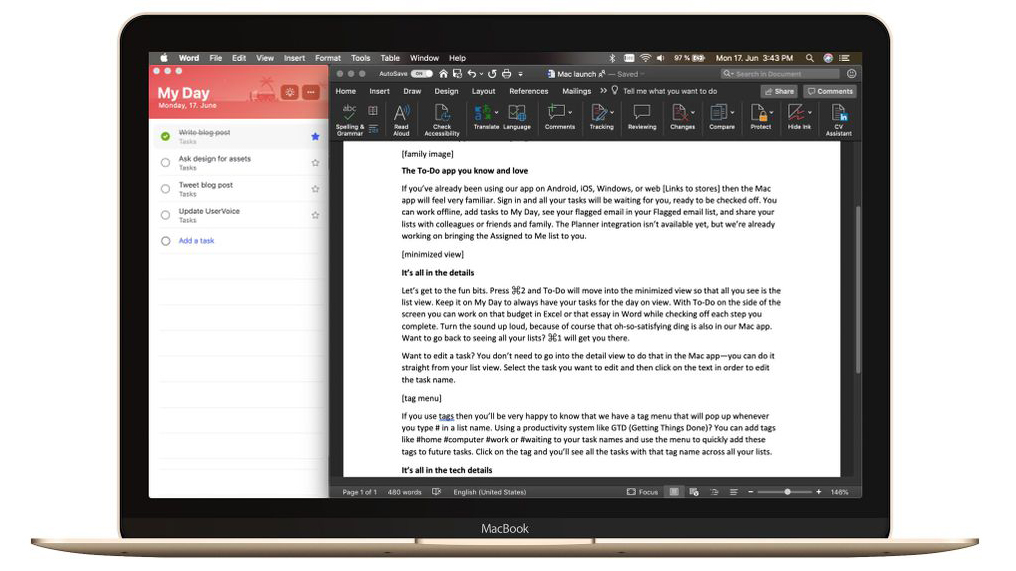The width and height of the screenshot is (1016, 571).
Task: Expand the Tracking dropdown arrow
Action: pos(612,112)
